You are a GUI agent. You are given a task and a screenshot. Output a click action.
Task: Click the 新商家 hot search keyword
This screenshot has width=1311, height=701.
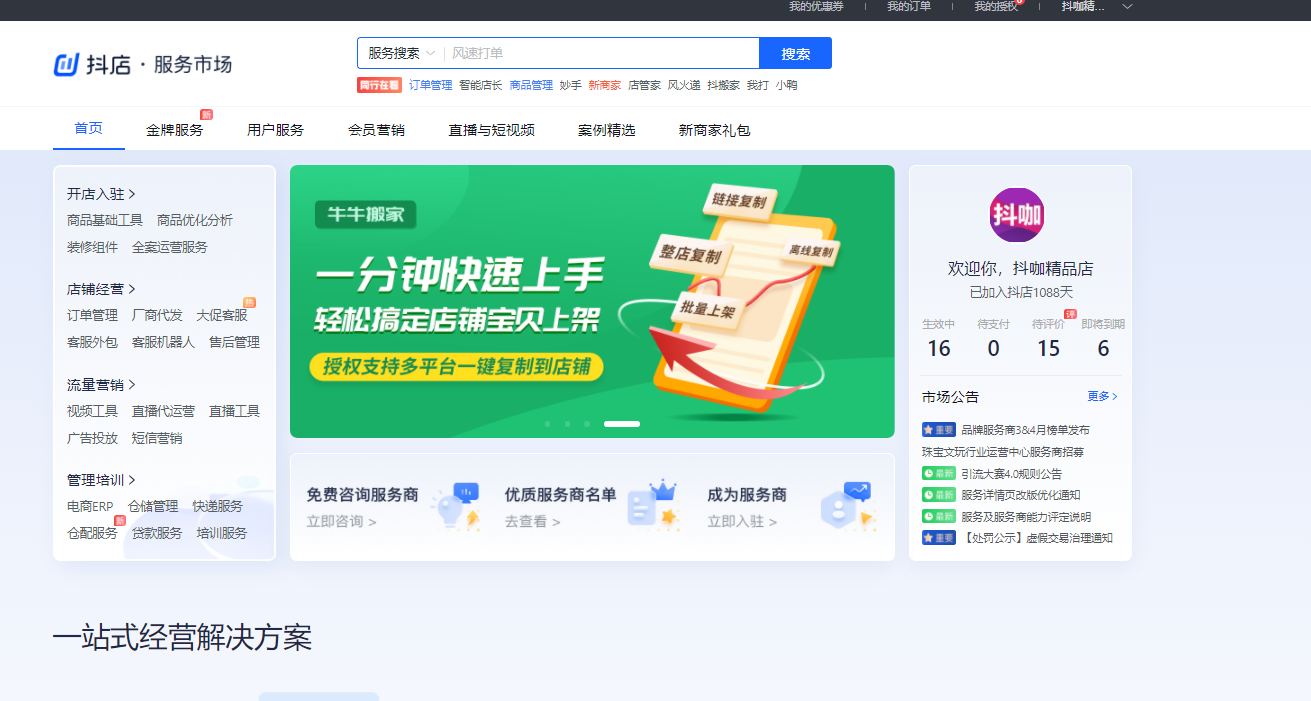tap(604, 85)
